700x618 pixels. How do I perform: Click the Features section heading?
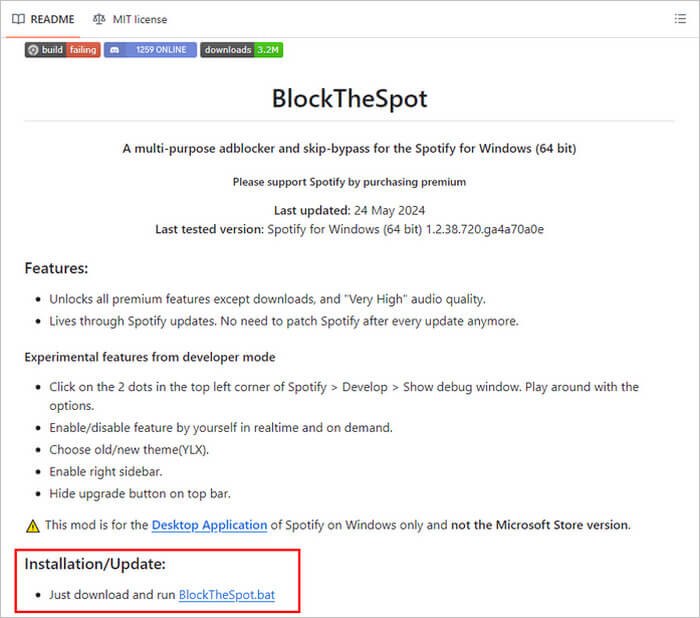57,268
